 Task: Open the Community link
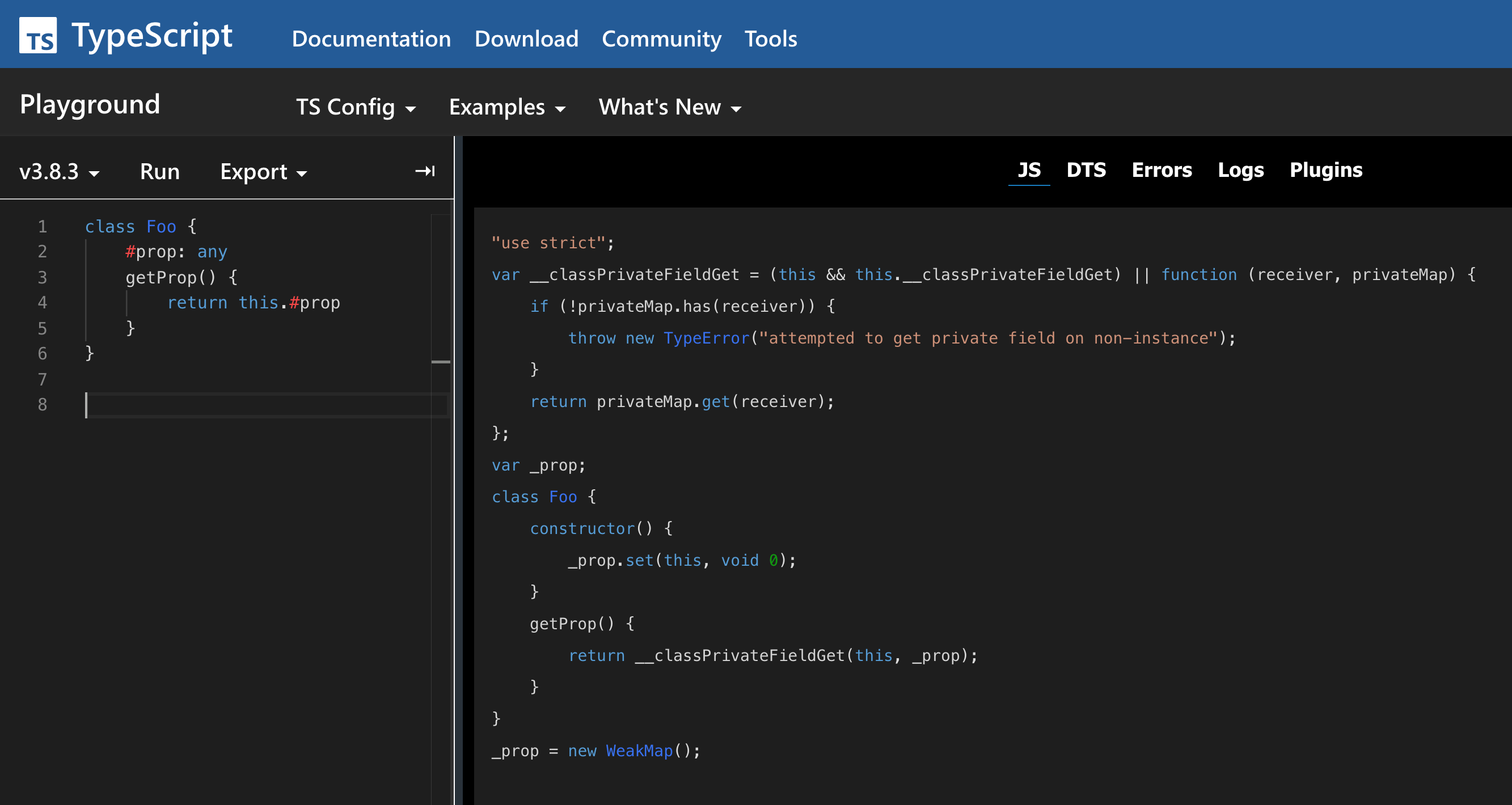661,39
